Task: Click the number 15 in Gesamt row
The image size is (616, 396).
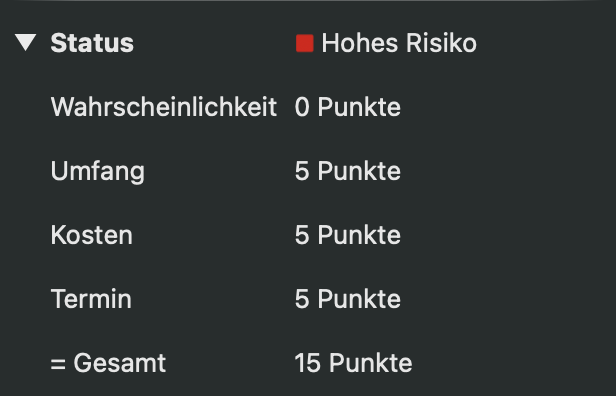Action: 308,363
